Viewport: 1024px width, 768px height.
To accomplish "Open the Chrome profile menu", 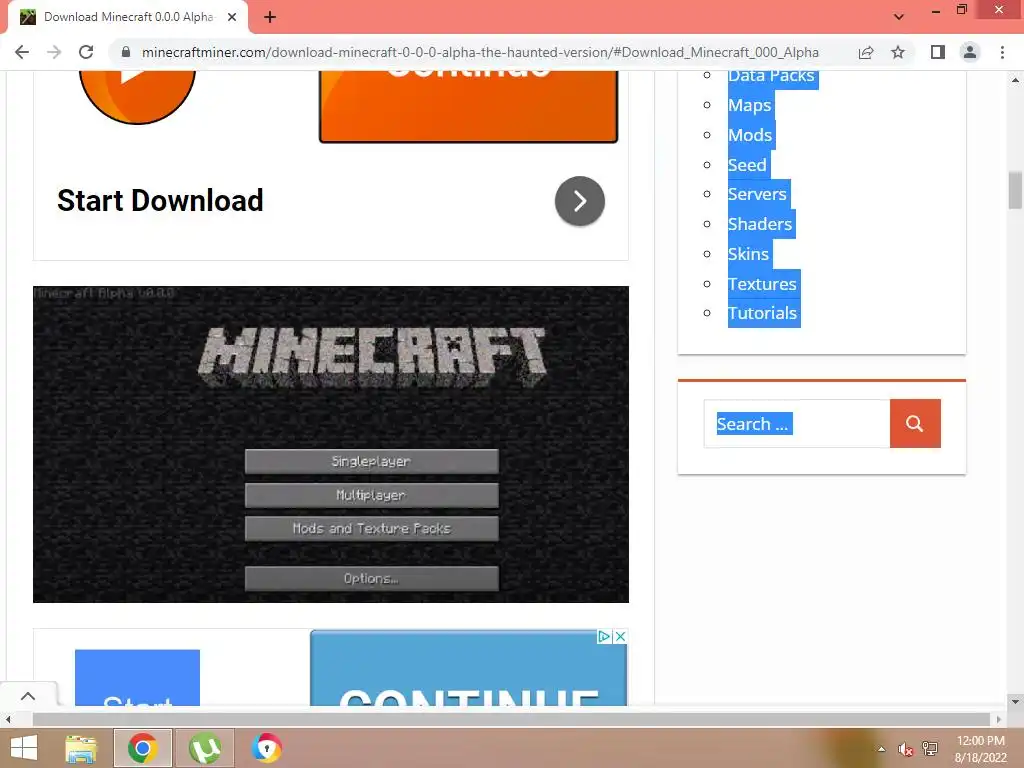I will [970, 52].
